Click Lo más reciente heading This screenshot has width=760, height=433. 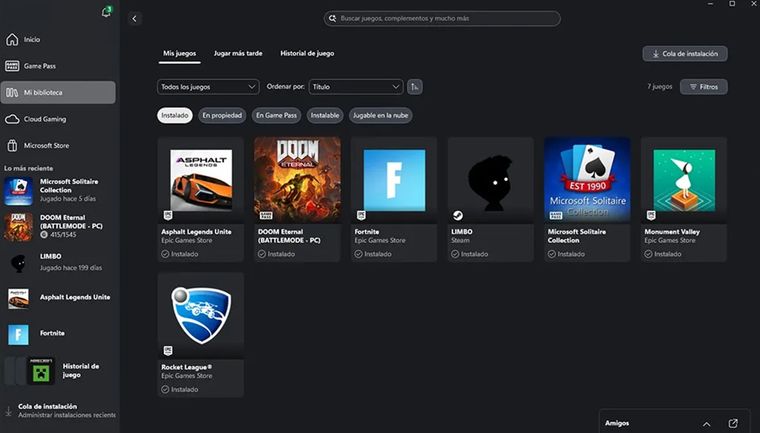tap(29, 168)
